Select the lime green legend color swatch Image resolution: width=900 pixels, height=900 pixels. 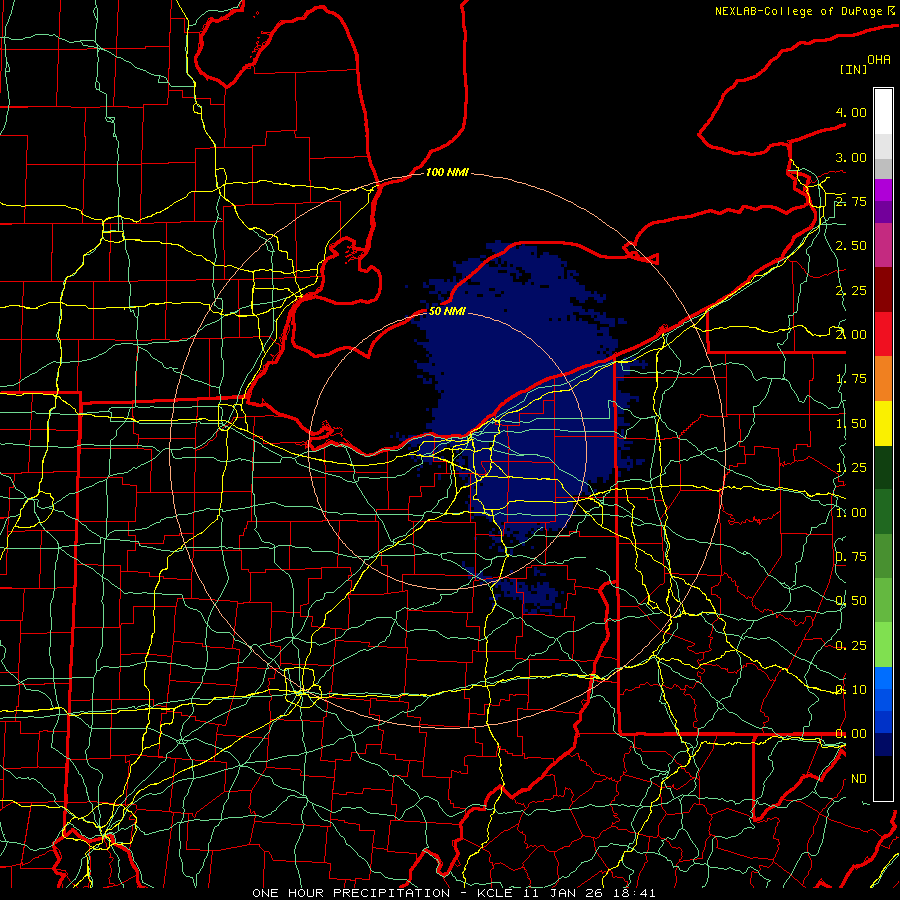point(883,645)
